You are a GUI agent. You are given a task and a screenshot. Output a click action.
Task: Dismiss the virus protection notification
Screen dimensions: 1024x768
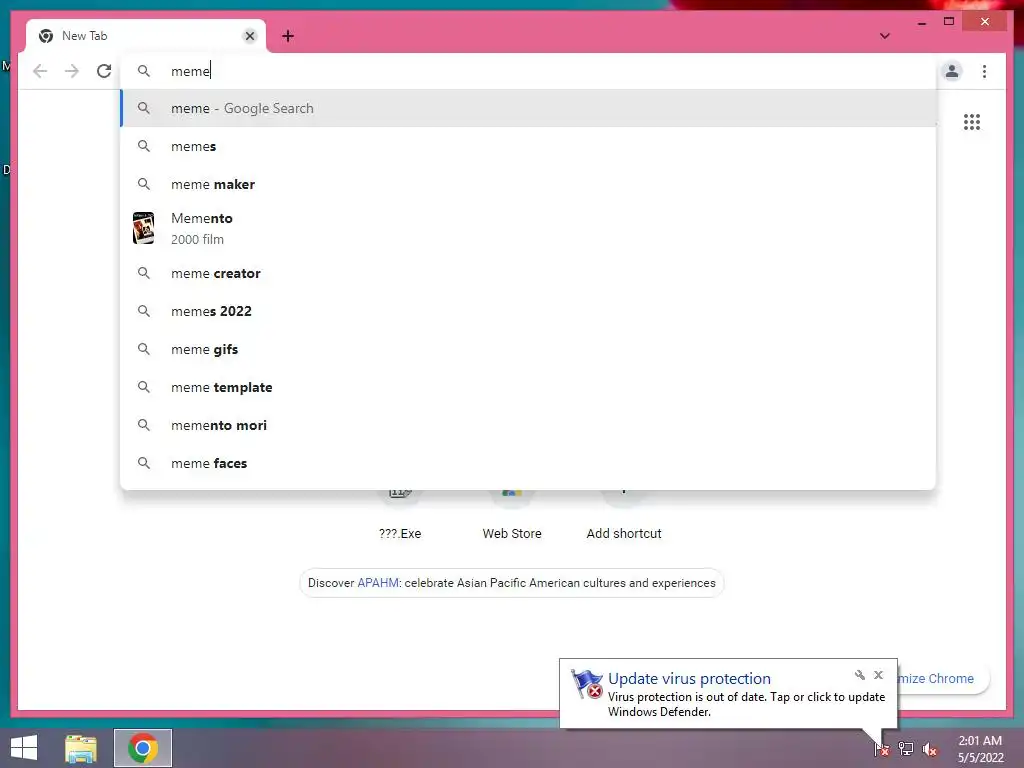tap(878, 675)
